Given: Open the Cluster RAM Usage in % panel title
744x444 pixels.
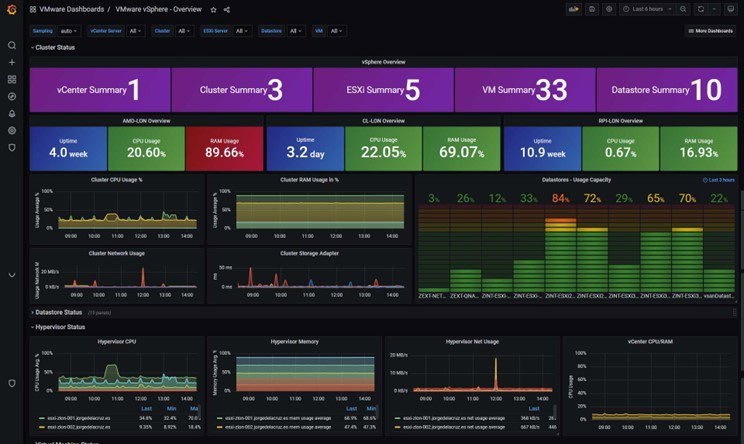Looking at the screenshot, I should tap(309, 180).
